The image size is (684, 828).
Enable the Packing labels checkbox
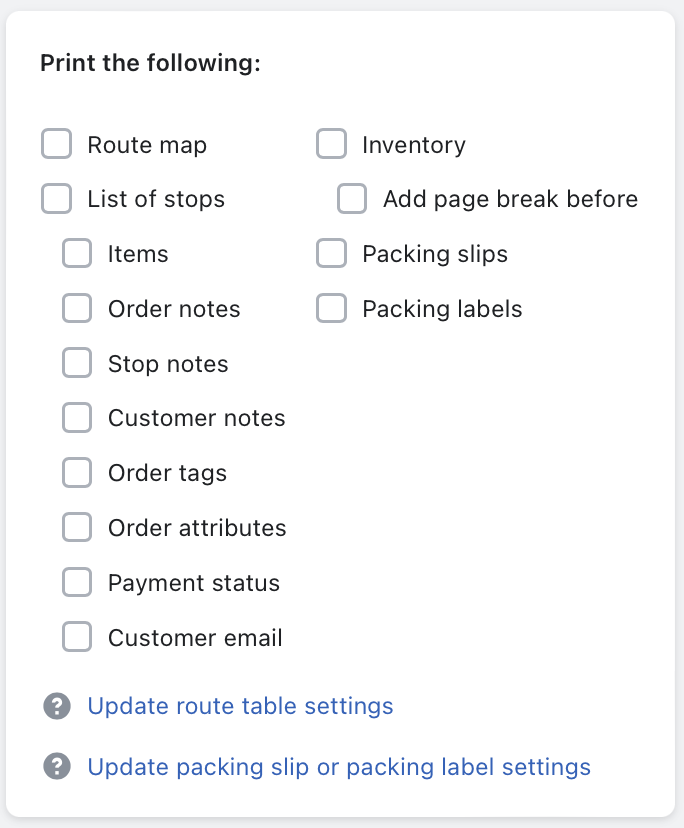[331, 308]
